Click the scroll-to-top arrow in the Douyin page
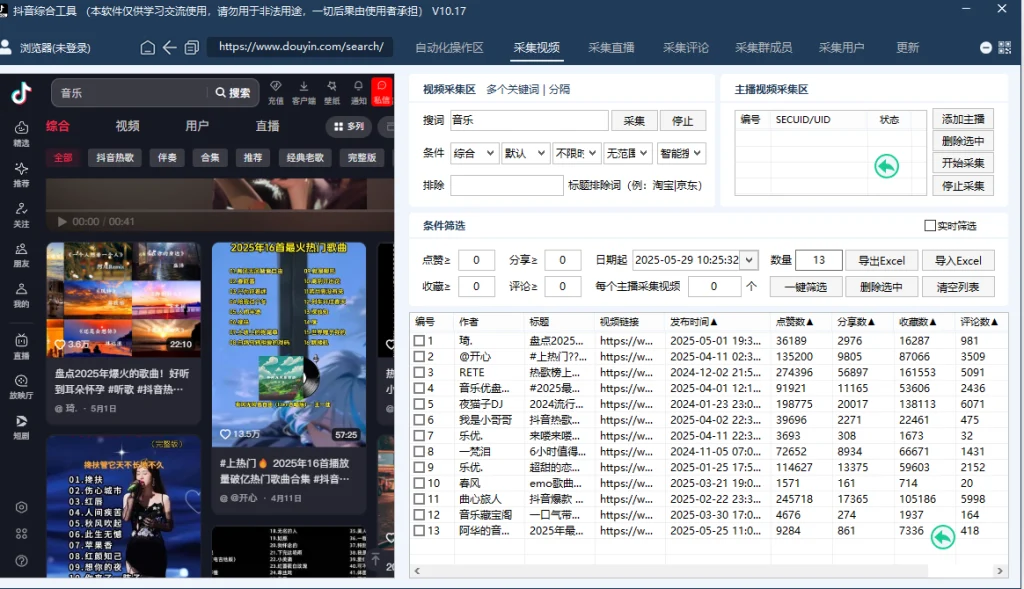This screenshot has height=589, width=1024. coord(376,559)
